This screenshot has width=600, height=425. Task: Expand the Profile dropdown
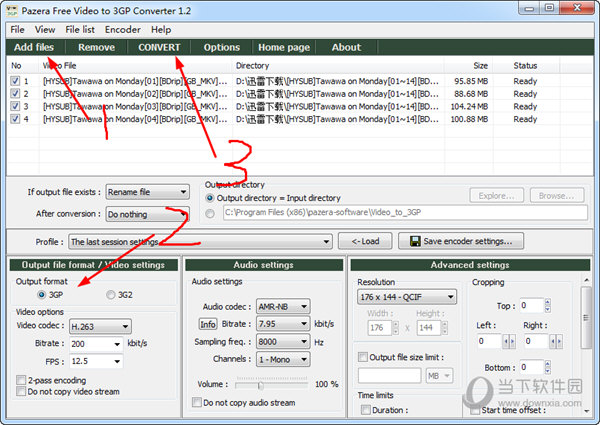tap(200, 242)
